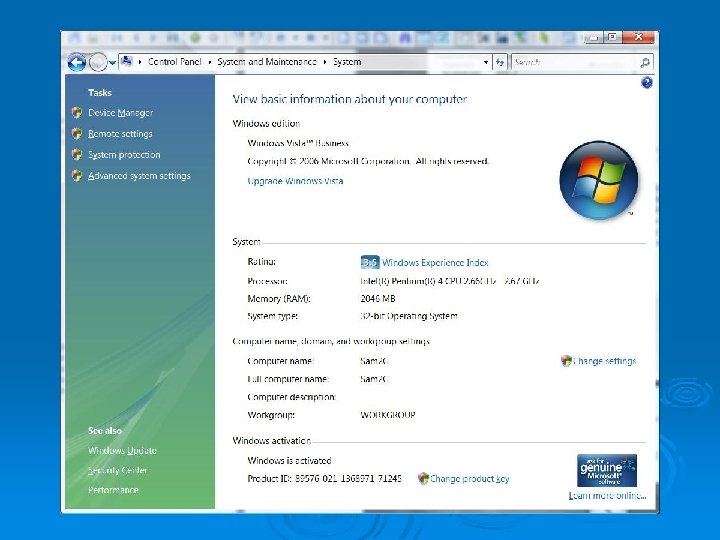Open System protection from Tasks
This screenshot has width=720, height=540.
[124, 155]
